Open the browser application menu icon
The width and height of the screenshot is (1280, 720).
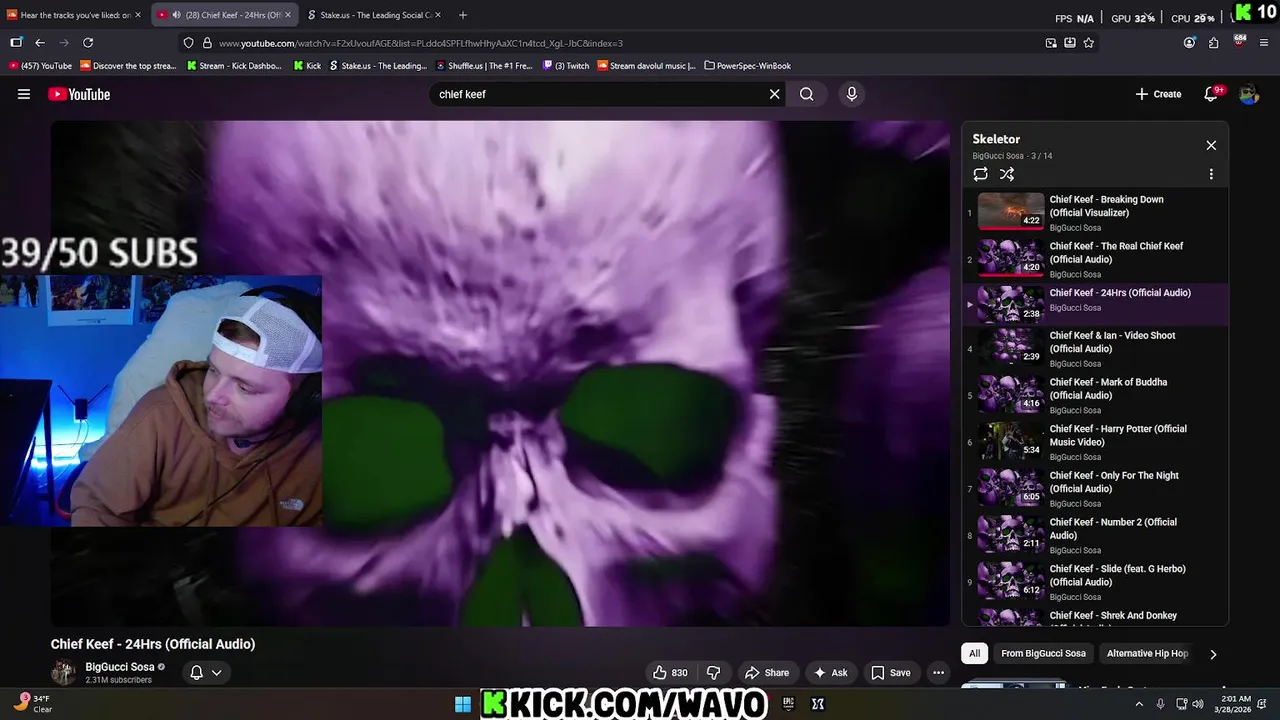pos(1265,43)
